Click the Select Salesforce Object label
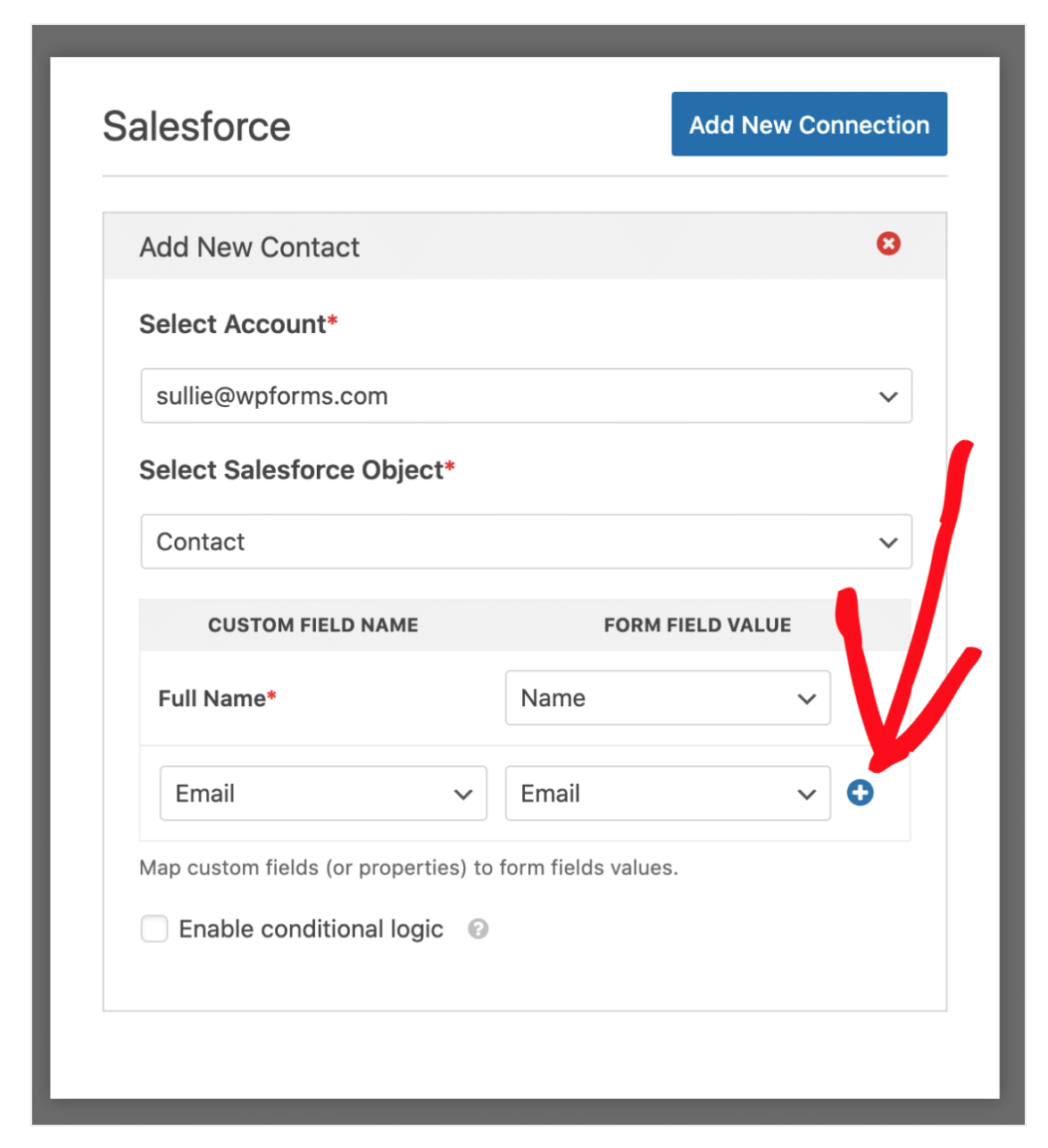 click(297, 470)
